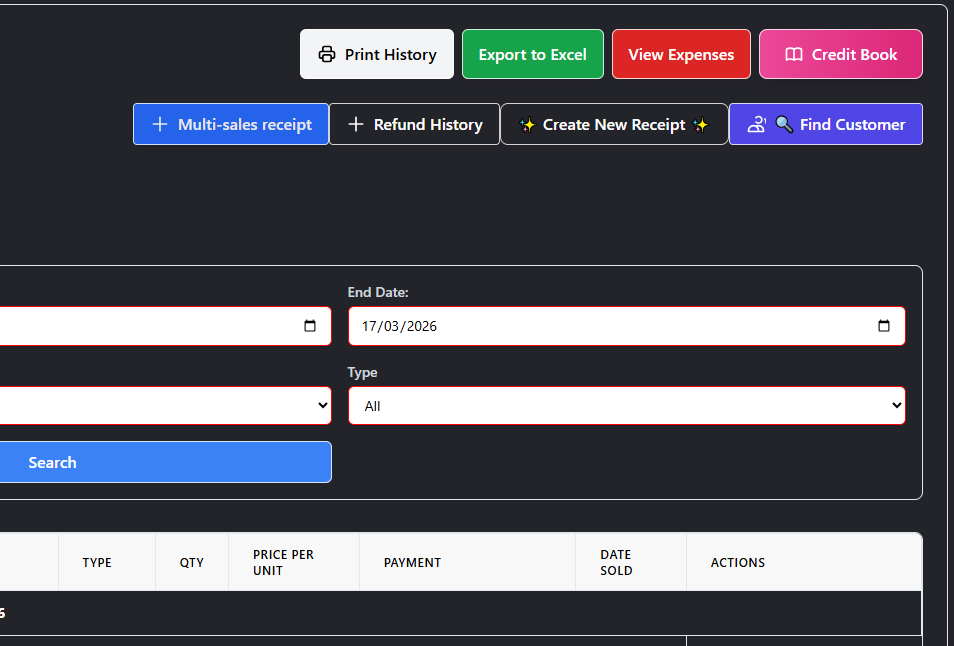Click the End Date field showing 17/03/2026
Screen dimensions: 954x646
point(600,326)
